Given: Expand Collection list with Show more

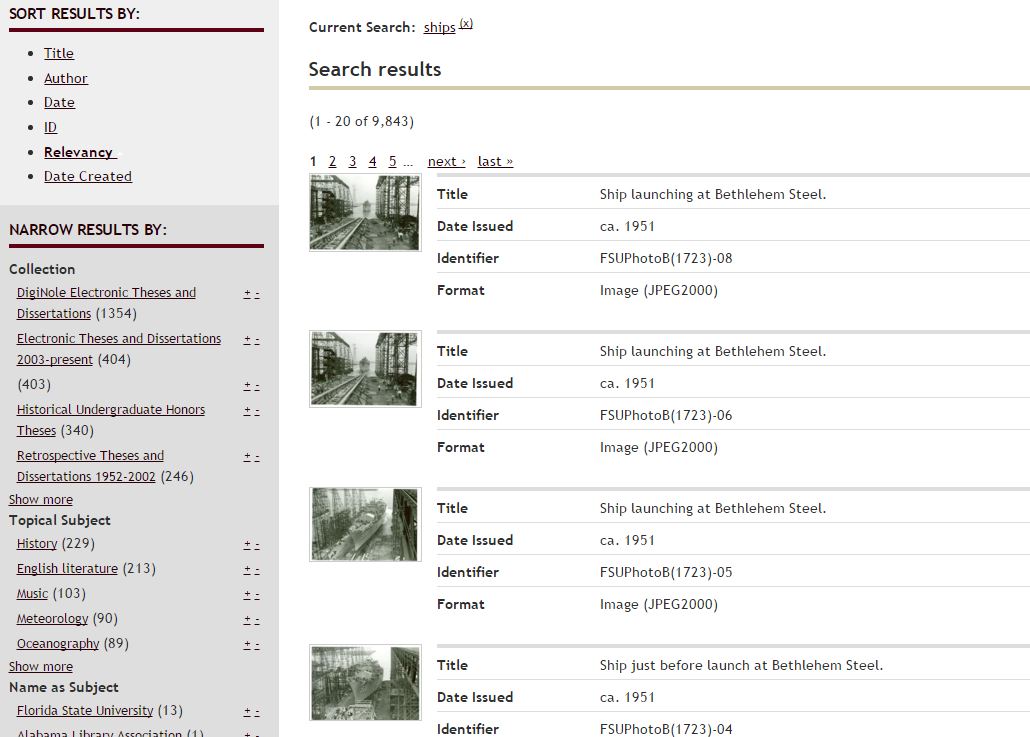Looking at the screenshot, I should coord(41,499).
